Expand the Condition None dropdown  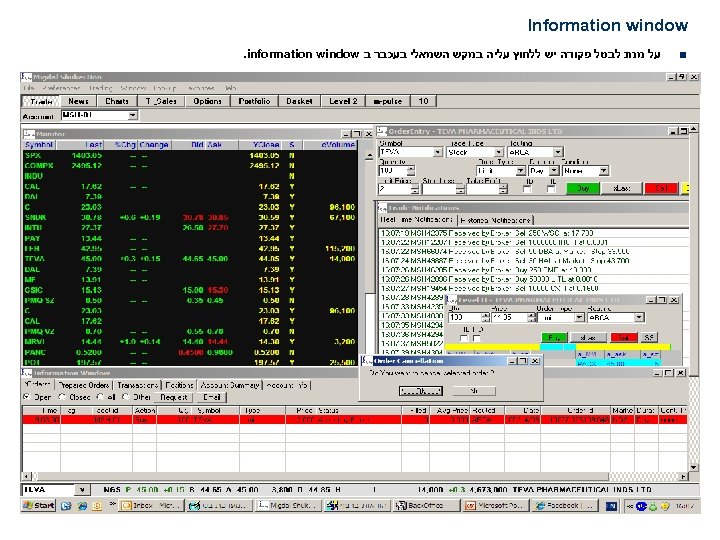click(x=604, y=171)
